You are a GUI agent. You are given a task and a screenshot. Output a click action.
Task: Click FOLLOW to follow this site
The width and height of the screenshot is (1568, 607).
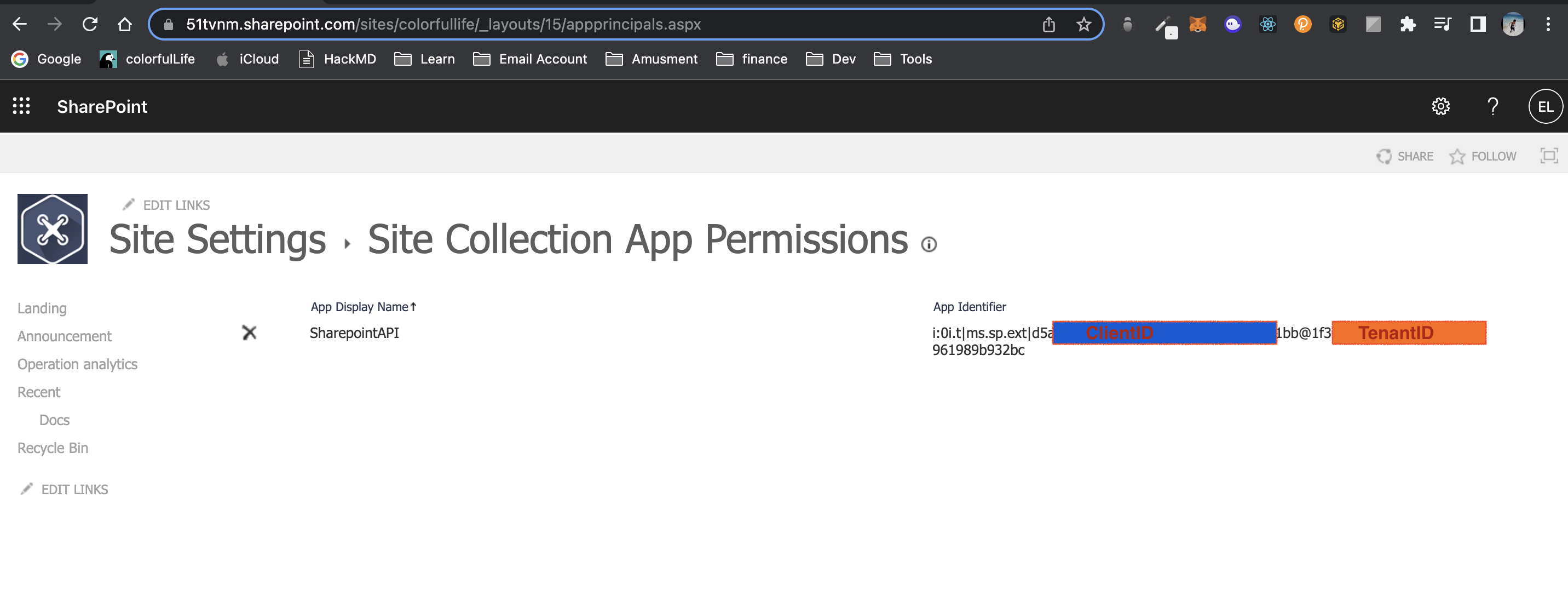click(1483, 157)
